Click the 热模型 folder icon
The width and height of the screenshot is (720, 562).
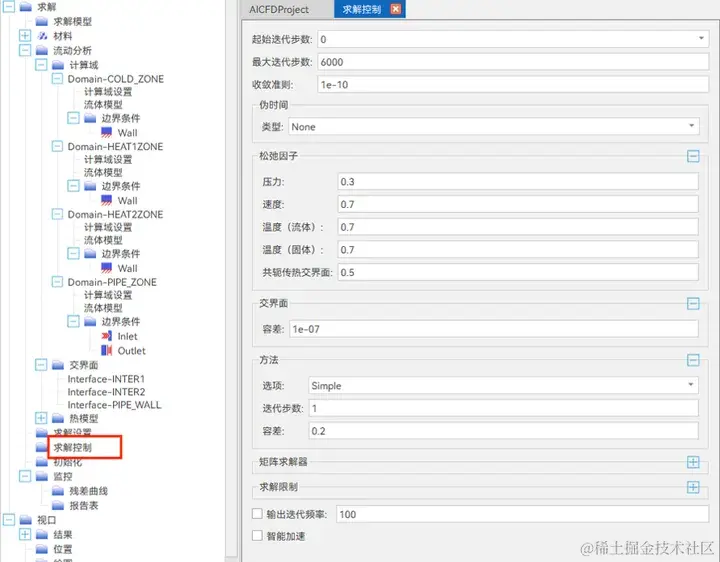58,418
